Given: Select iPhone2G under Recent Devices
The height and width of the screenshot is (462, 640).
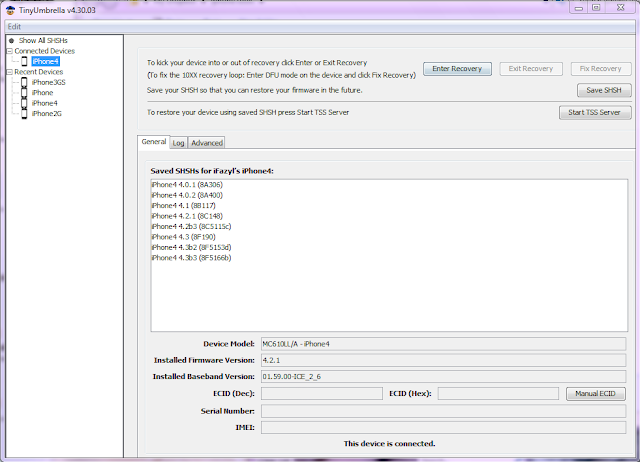Looking at the screenshot, I should coord(47,114).
